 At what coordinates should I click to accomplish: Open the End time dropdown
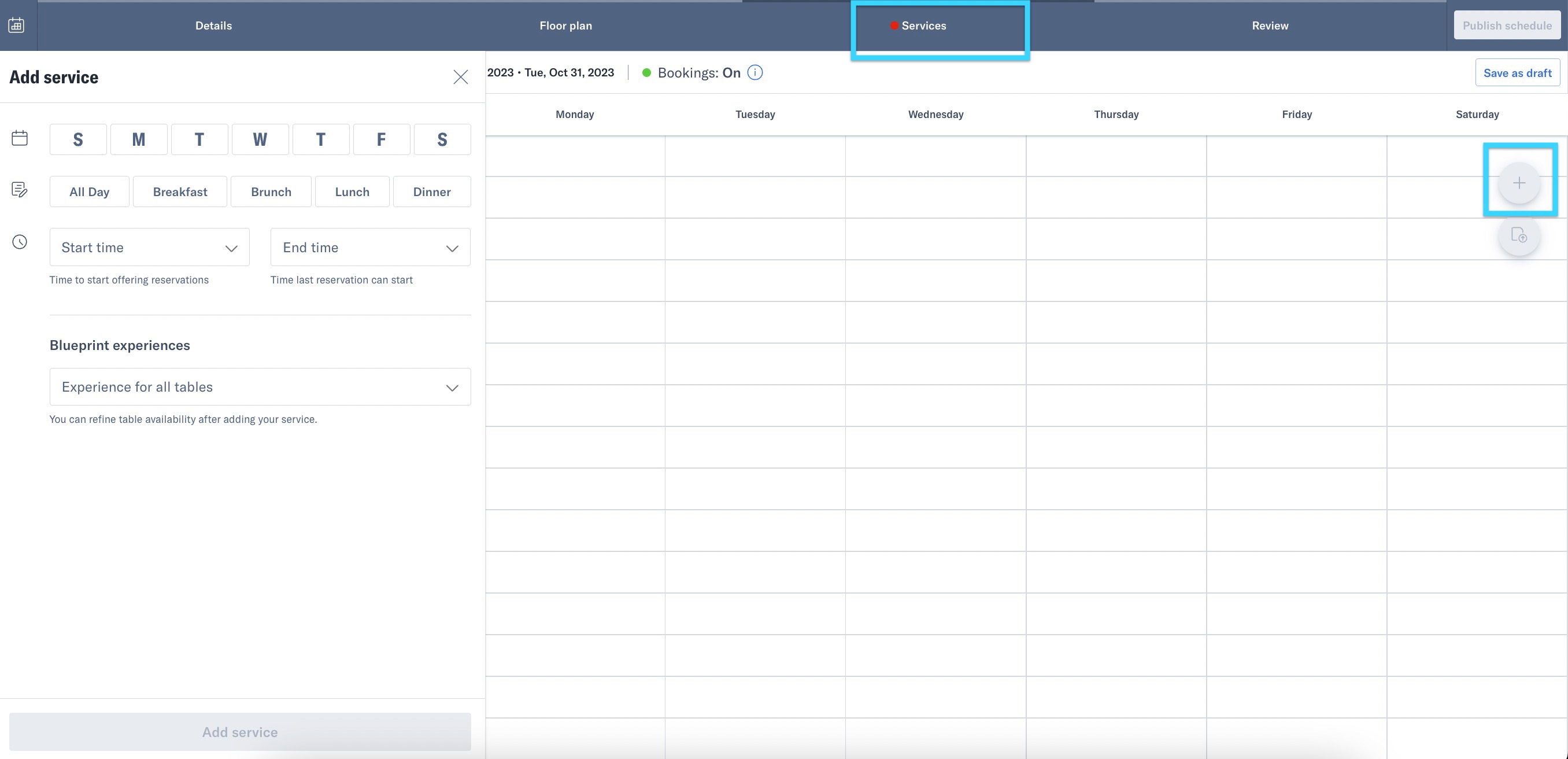(369, 246)
